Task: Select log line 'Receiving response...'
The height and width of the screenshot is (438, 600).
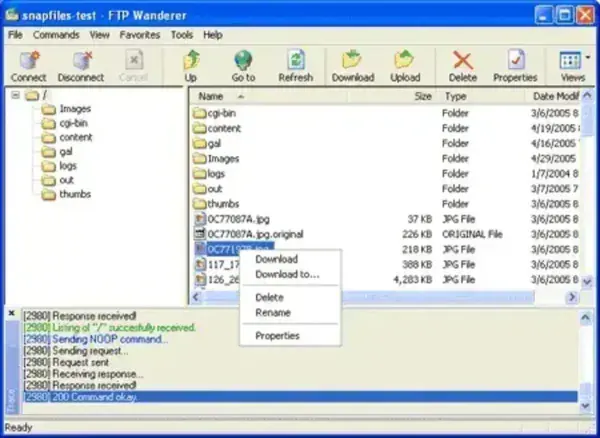Action: tap(83, 374)
